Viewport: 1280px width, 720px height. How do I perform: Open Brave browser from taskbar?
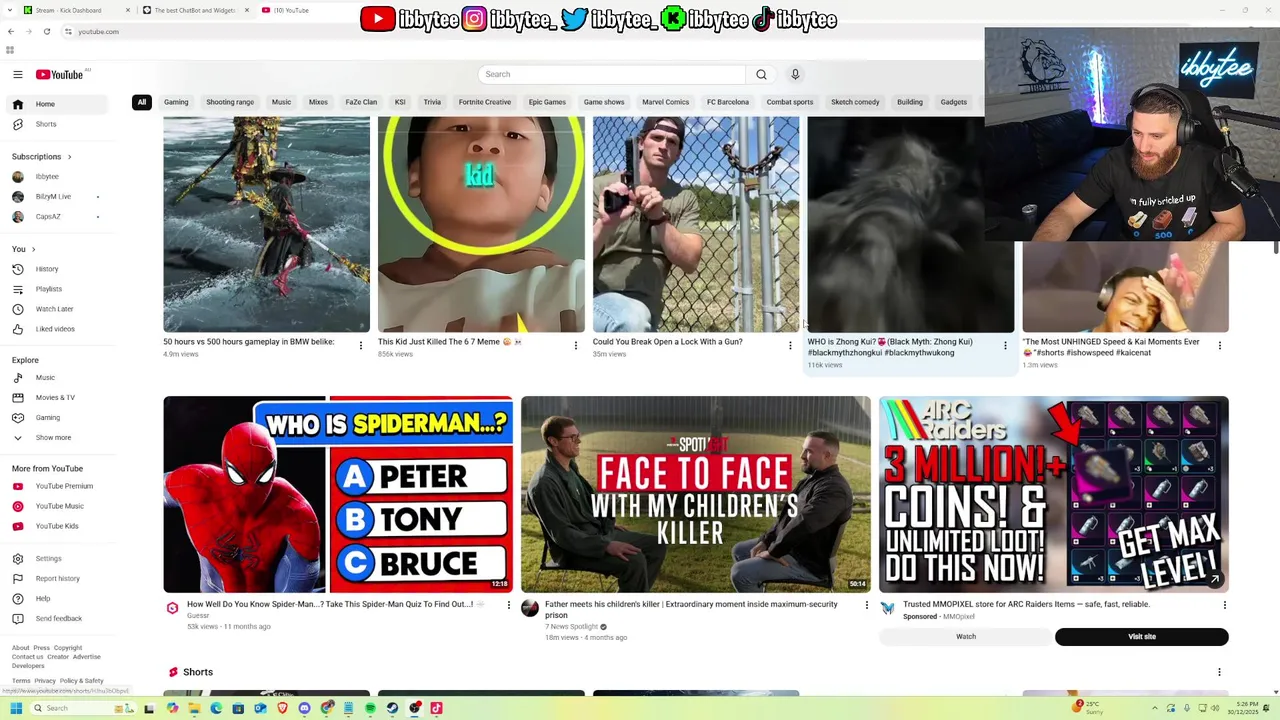282,708
